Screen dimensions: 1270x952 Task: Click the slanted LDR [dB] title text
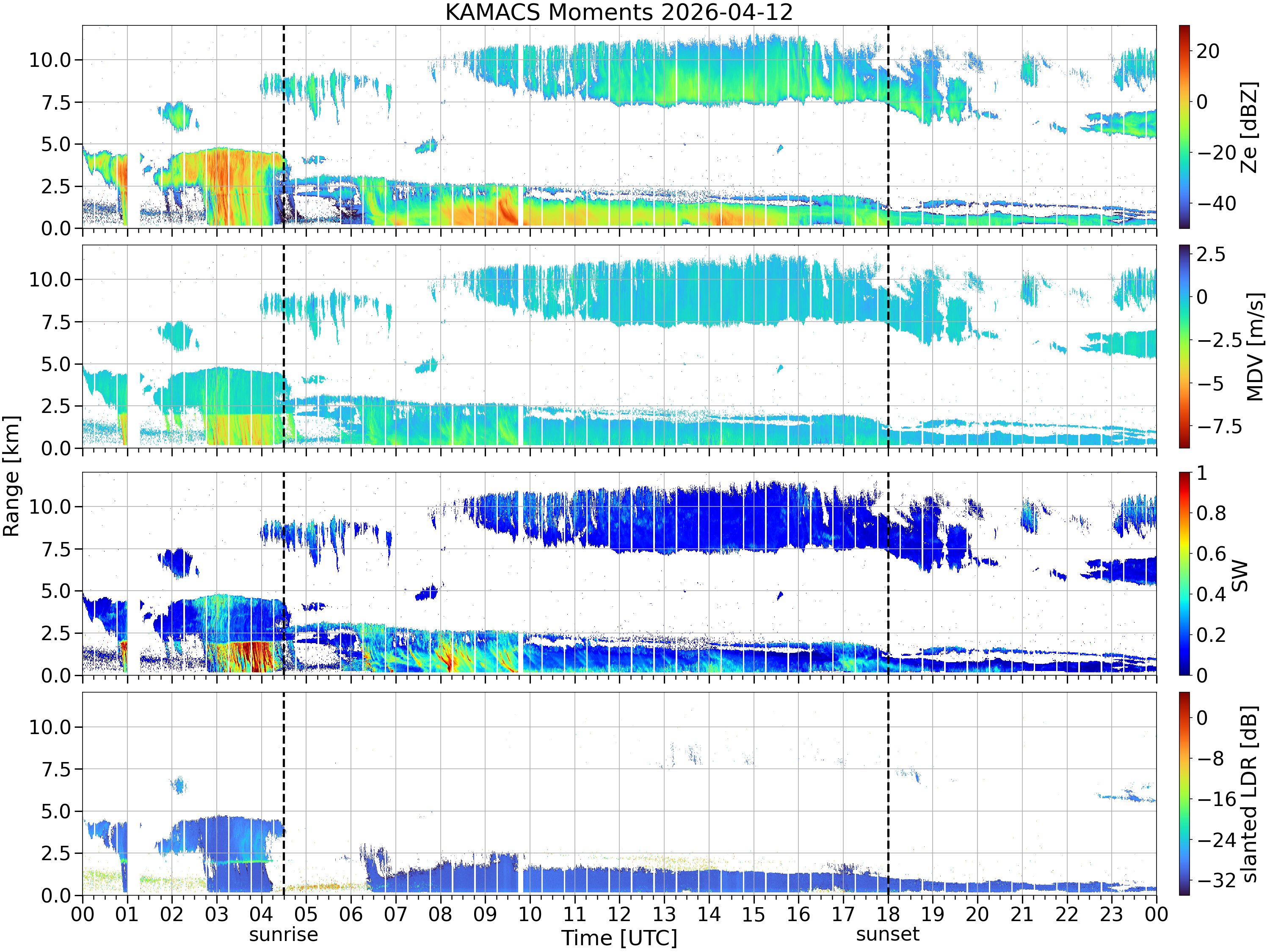(x=1249, y=794)
